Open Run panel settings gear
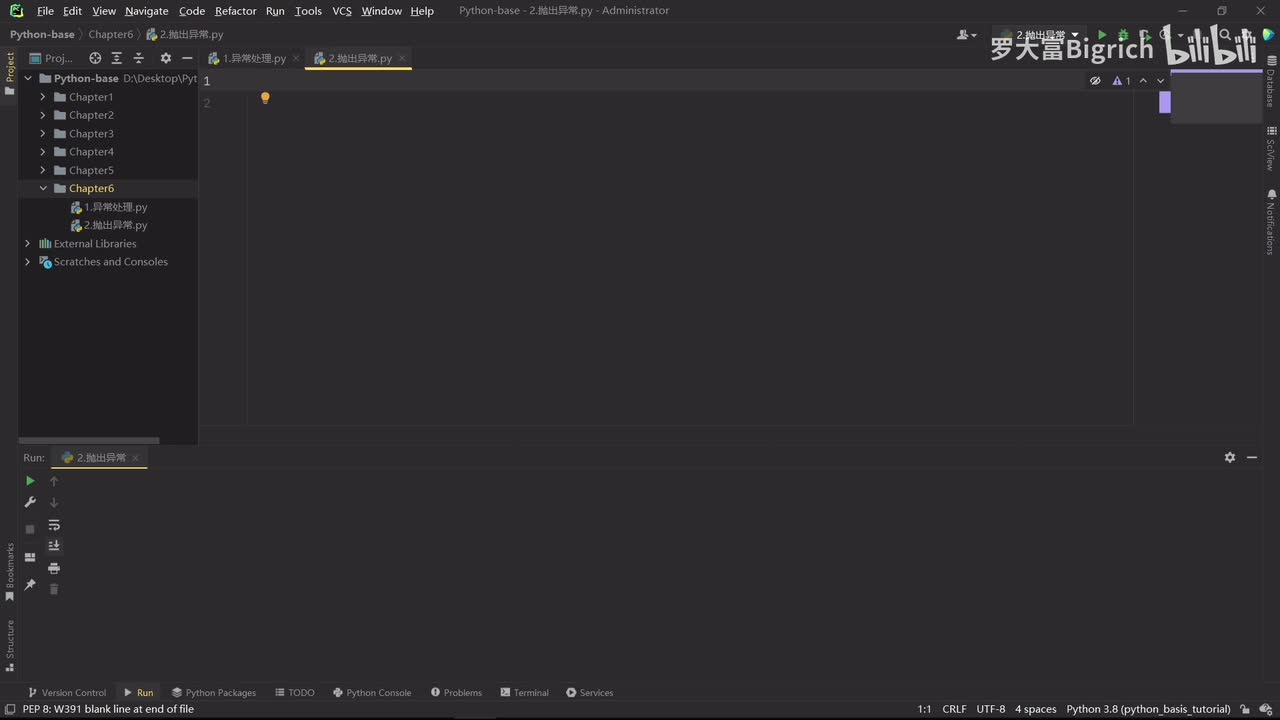This screenshot has height=720, width=1280. point(1230,457)
